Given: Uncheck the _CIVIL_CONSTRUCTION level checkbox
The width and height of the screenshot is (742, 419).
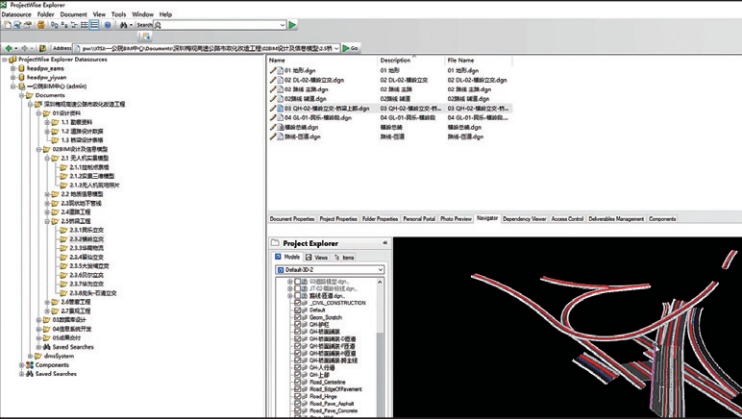Looking at the screenshot, I should (297, 303).
